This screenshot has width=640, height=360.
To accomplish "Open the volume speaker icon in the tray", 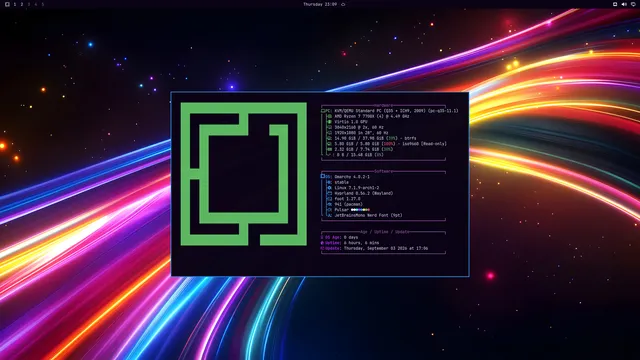I will click(x=624, y=4).
